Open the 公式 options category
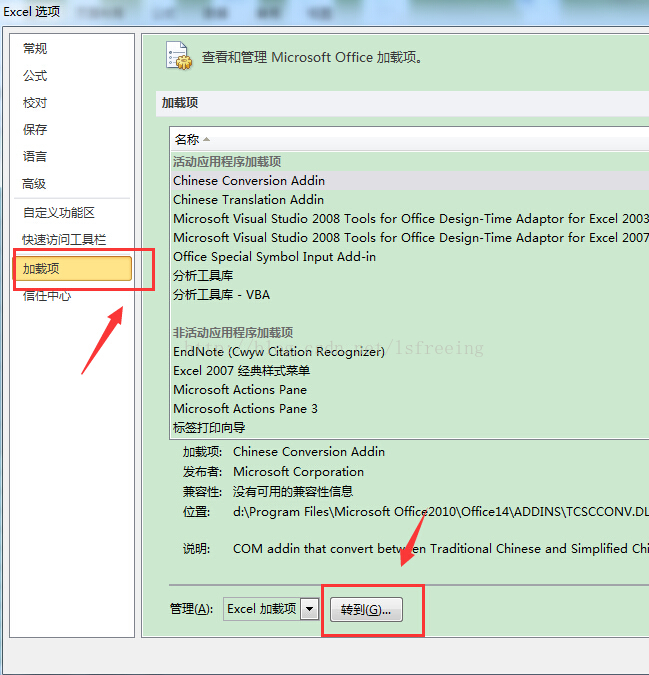Screen dimensions: 649x675 pos(35,76)
